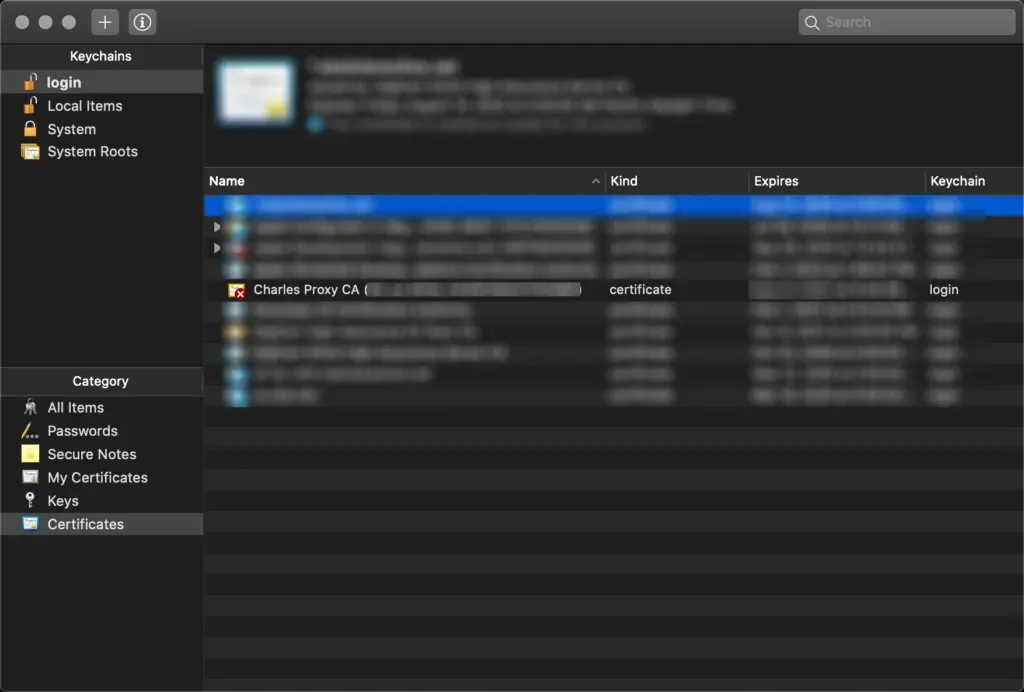1024x692 pixels.
Task: Open the info inspector button
Action: [x=142, y=22]
